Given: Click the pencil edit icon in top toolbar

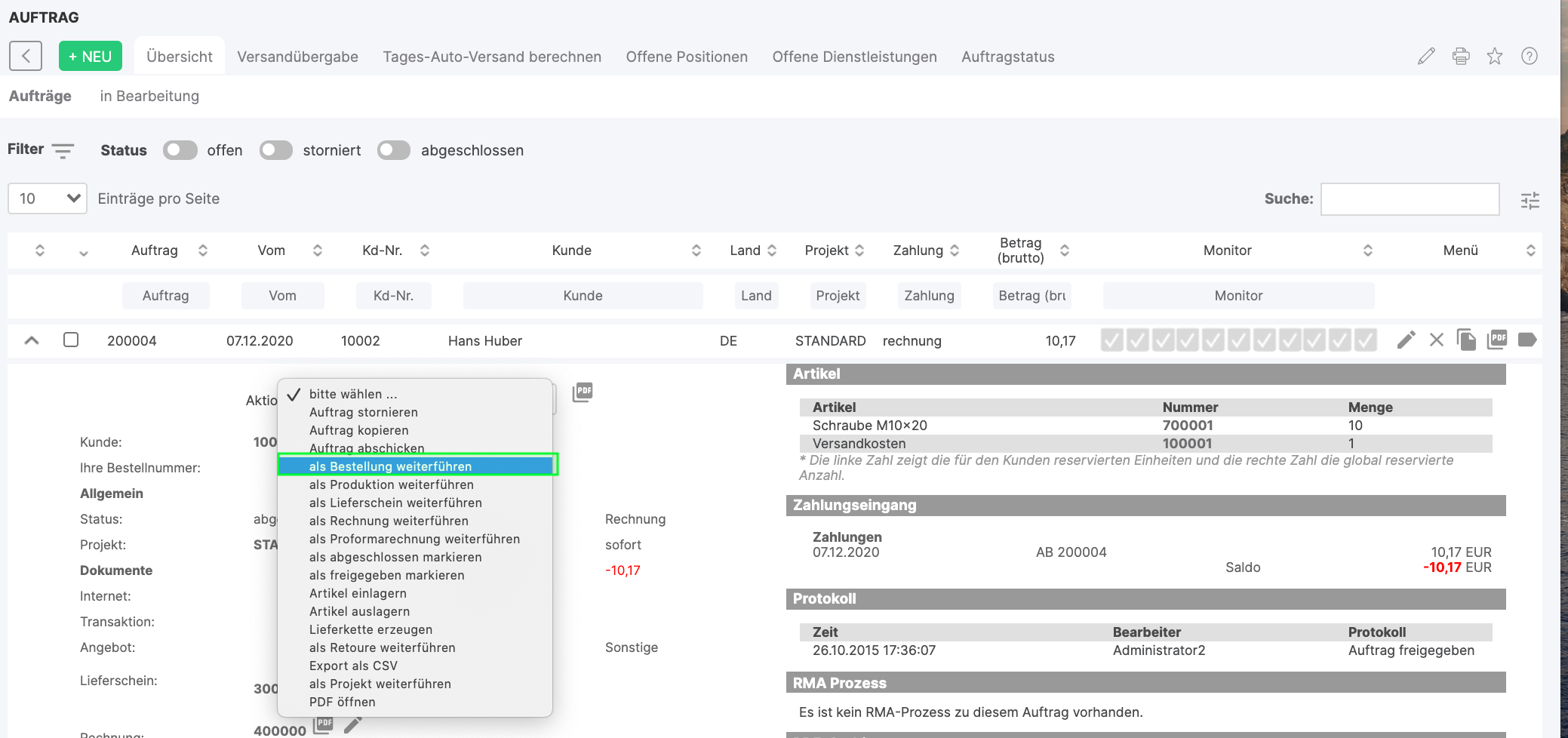Looking at the screenshot, I should coord(1425,57).
